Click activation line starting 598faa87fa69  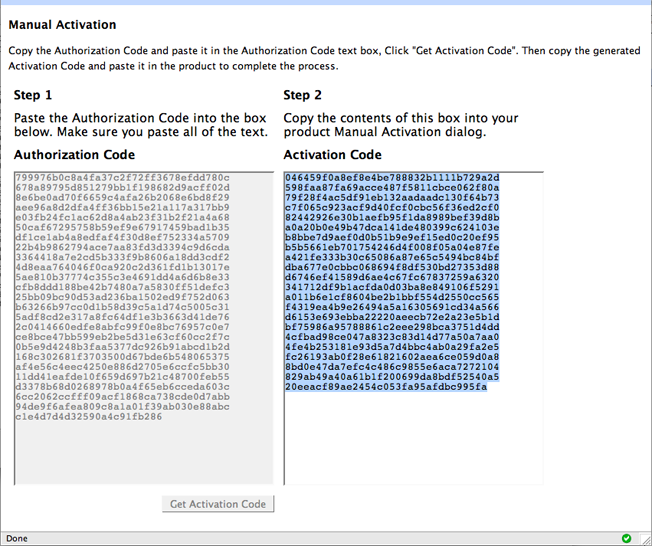point(392,188)
